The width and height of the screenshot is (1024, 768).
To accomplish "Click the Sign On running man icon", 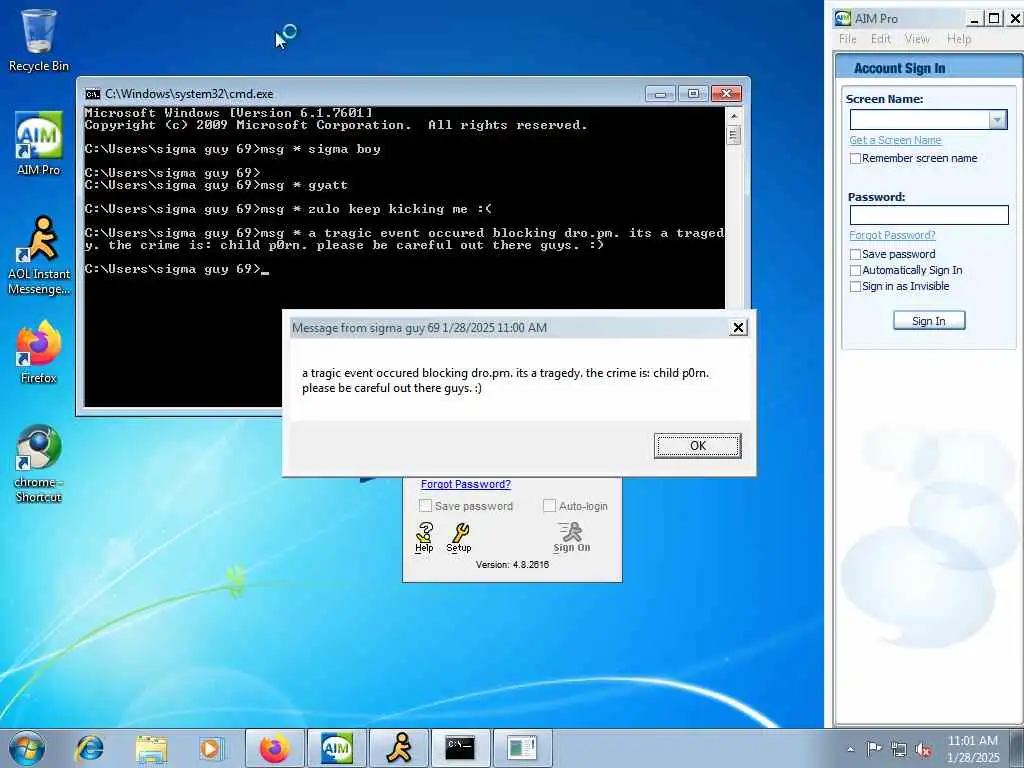I will pyautogui.click(x=571, y=537).
